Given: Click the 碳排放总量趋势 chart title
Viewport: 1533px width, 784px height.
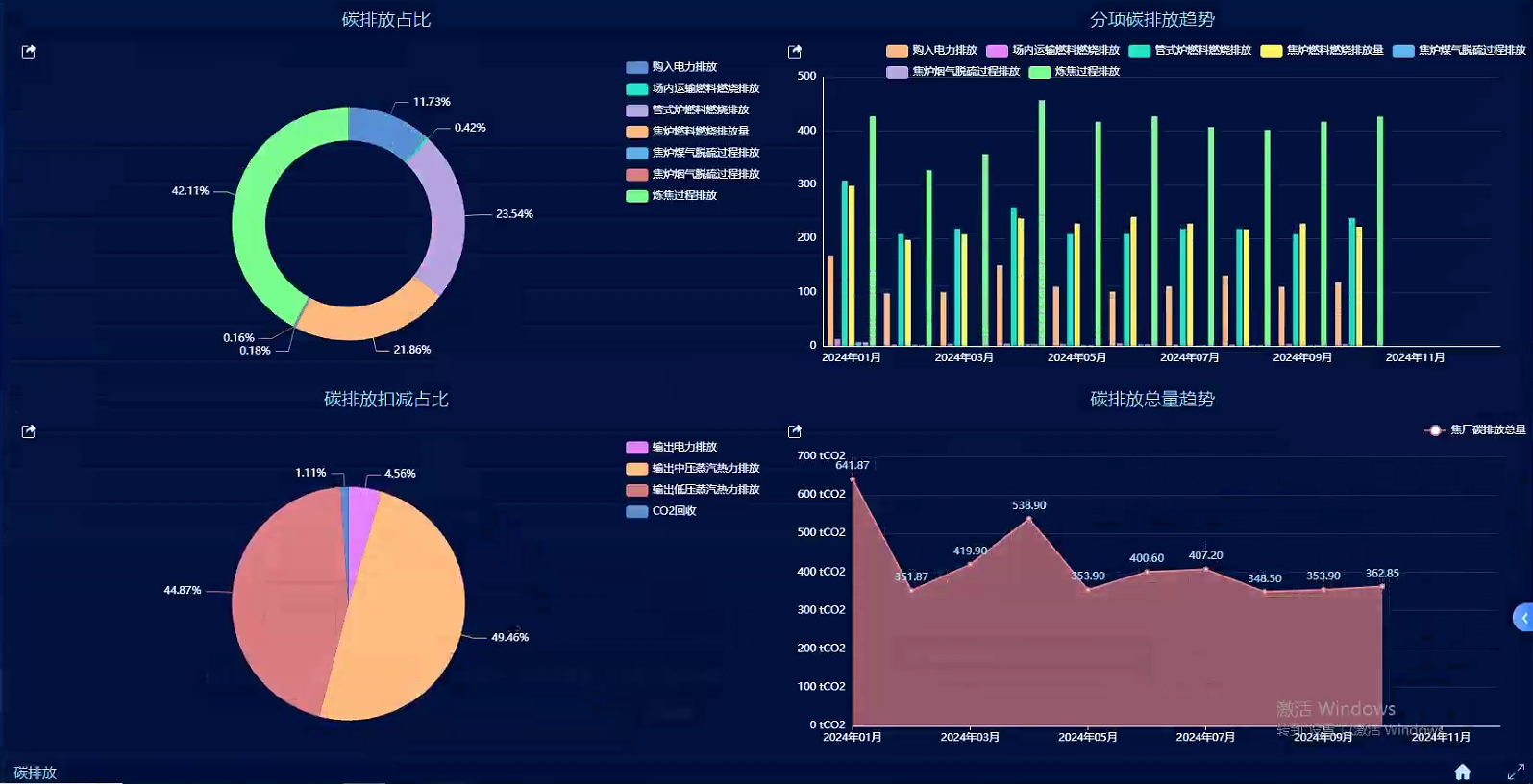Looking at the screenshot, I should pos(1151,399).
